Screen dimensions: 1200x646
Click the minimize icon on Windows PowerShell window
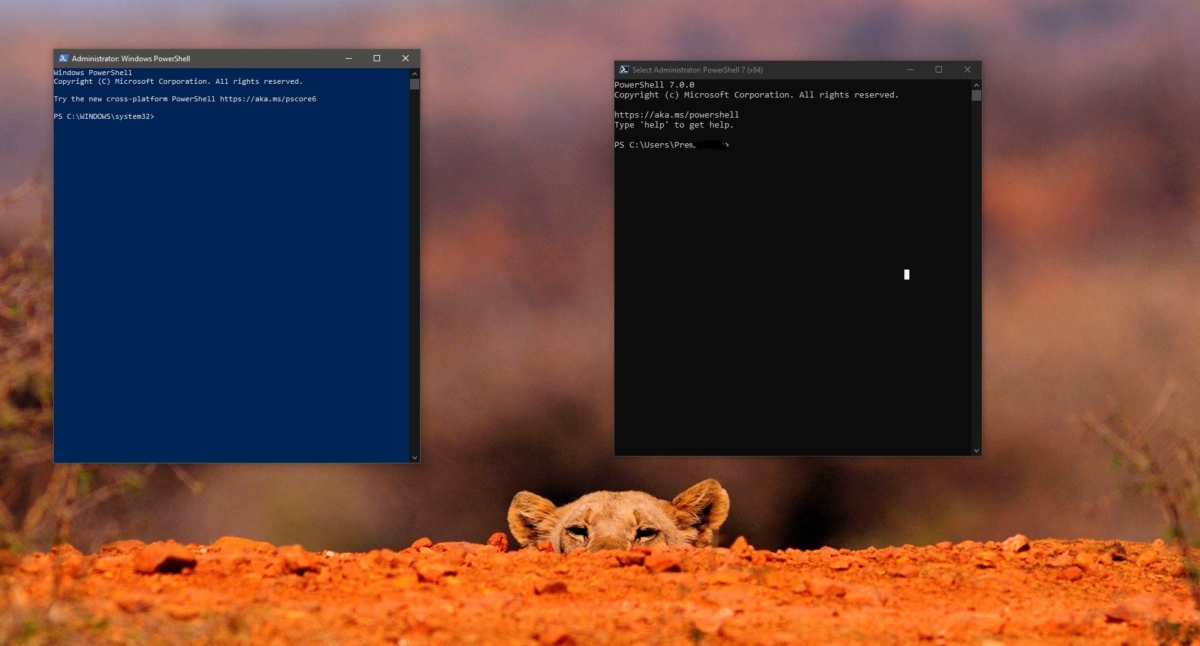click(348, 58)
